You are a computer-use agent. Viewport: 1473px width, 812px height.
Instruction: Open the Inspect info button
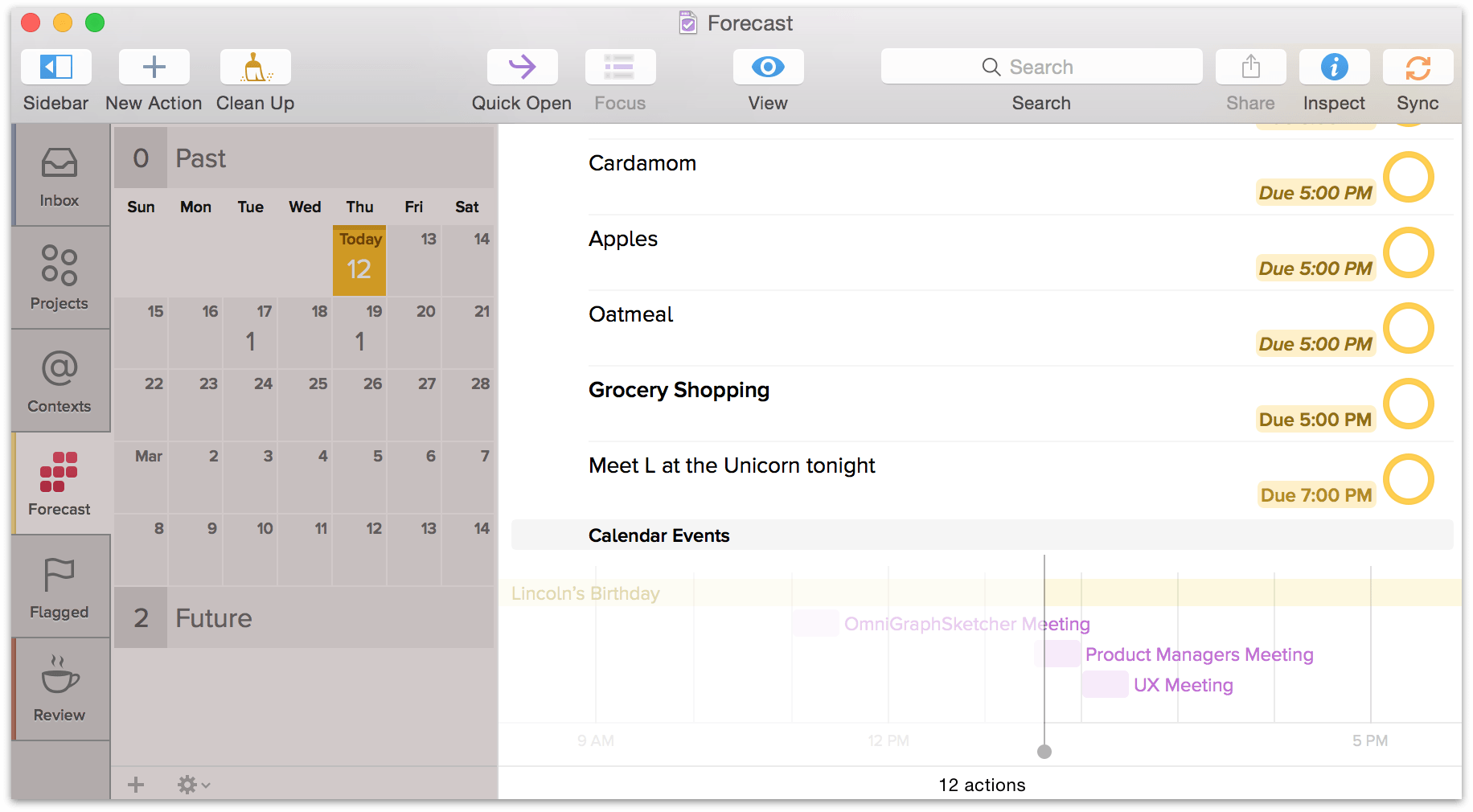click(1334, 67)
